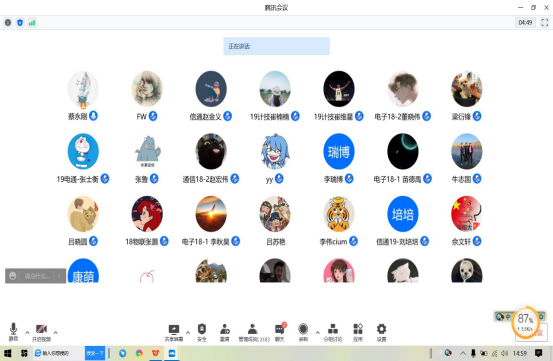Open the chat with unread badge
Image resolution: width=553 pixels, height=361 pixels.
[x=280, y=332]
